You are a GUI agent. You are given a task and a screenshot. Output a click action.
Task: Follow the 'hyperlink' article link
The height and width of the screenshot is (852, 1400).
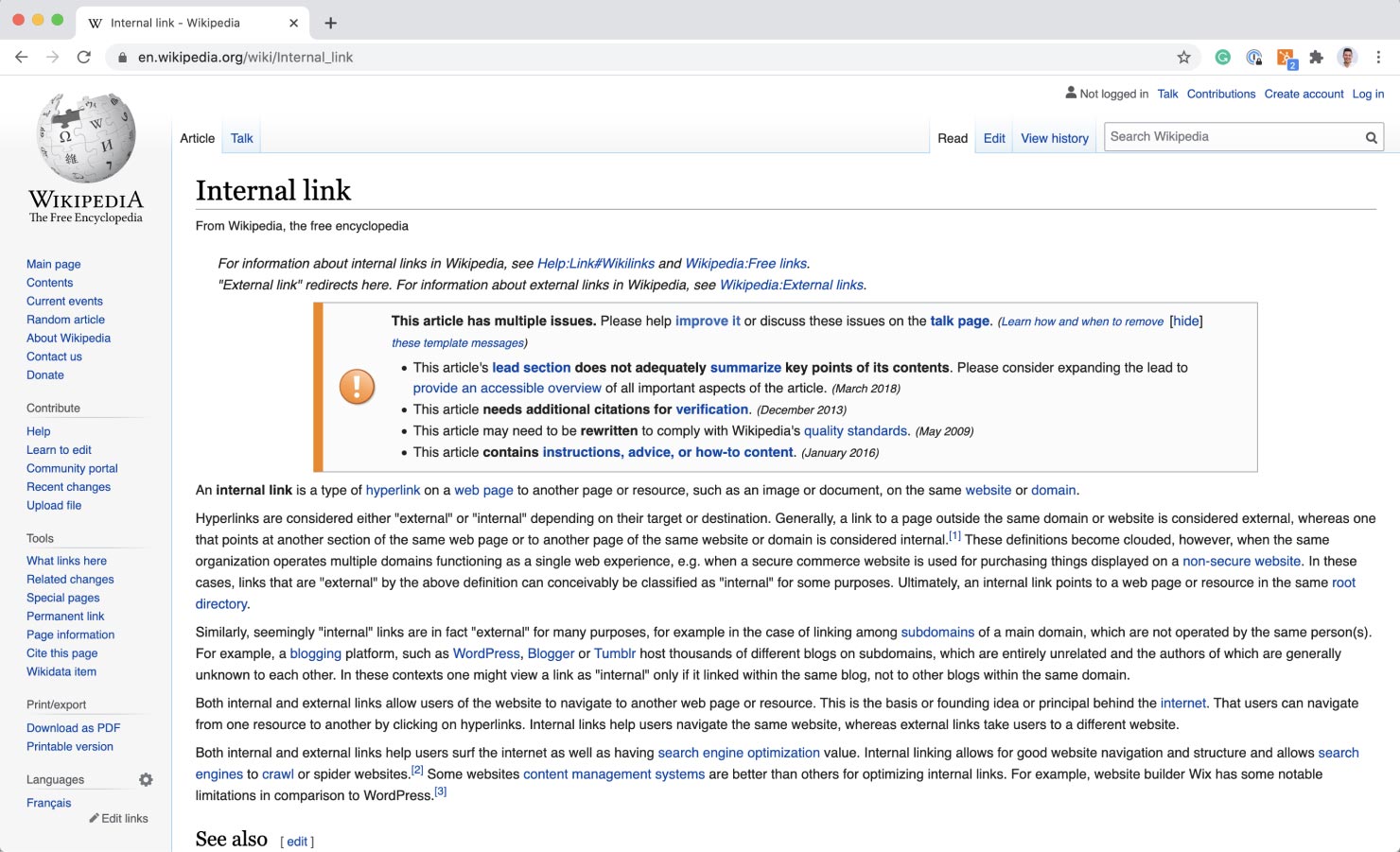click(394, 490)
